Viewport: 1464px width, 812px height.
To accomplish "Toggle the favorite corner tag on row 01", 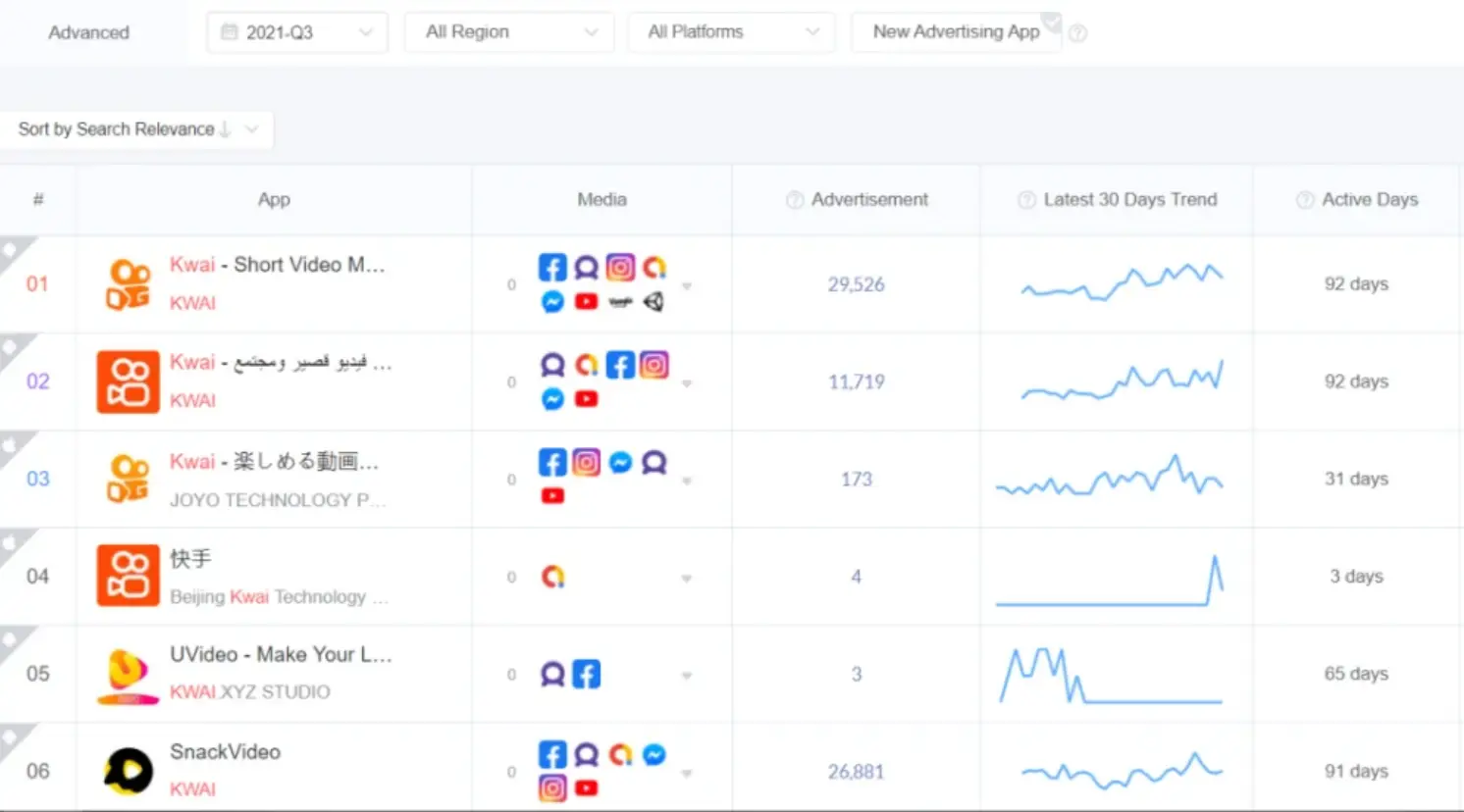I will coord(14,250).
